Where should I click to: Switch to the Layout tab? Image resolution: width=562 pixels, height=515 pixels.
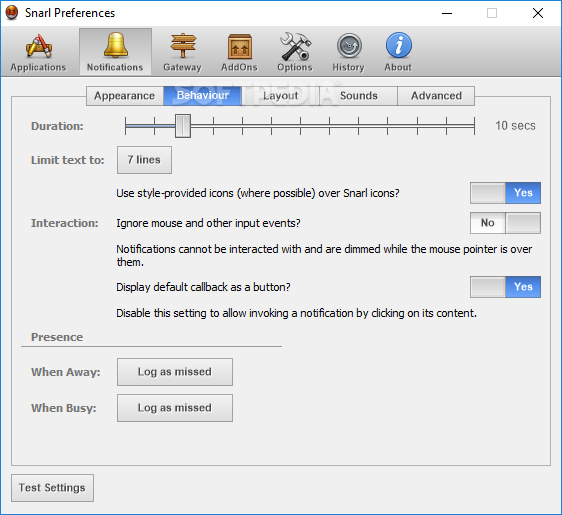[x=280, y=96]
